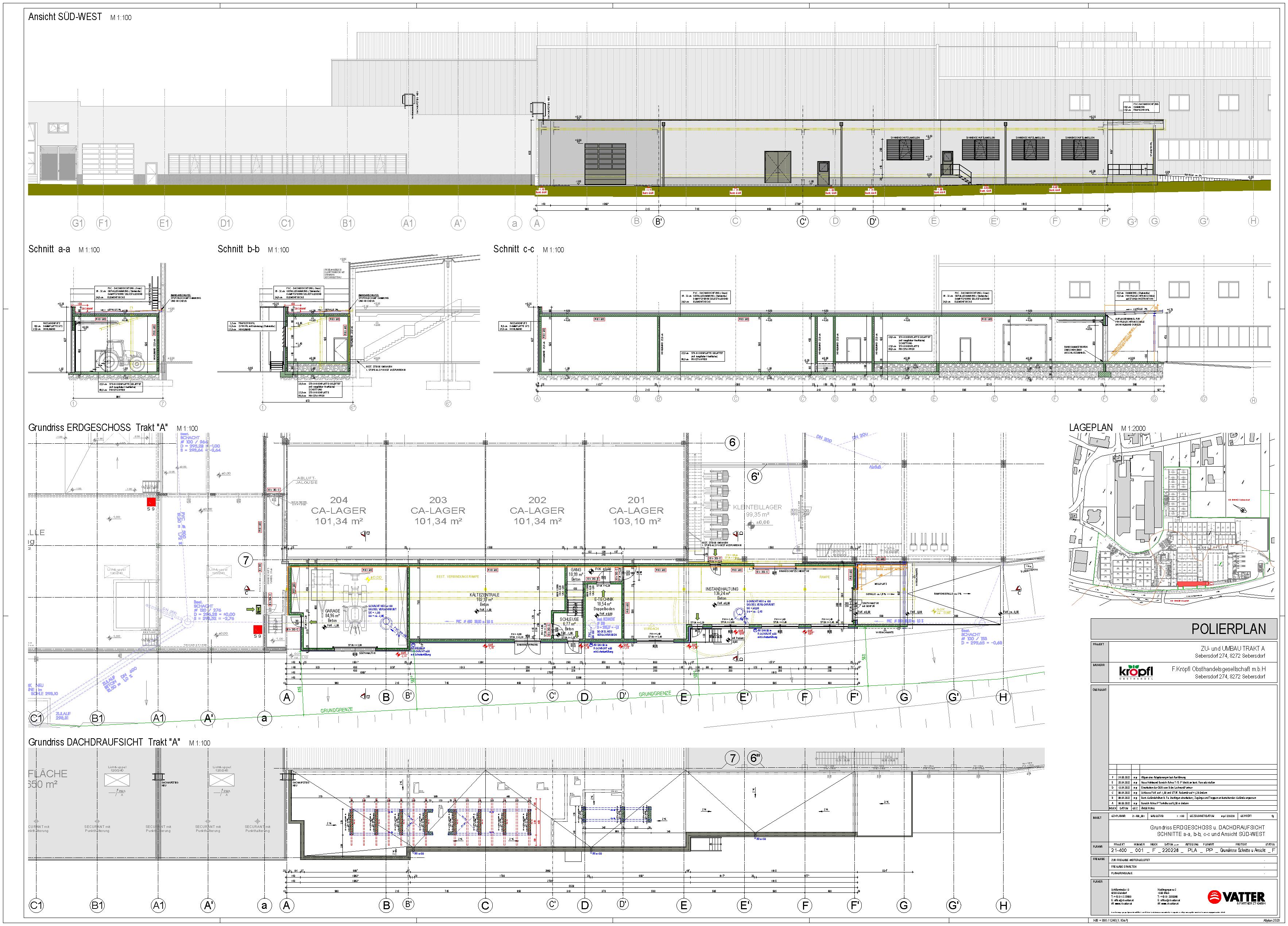
Task: Select the G1 axis bubble in the elevation
Action: pyautogui.click(x=78, y=223)
